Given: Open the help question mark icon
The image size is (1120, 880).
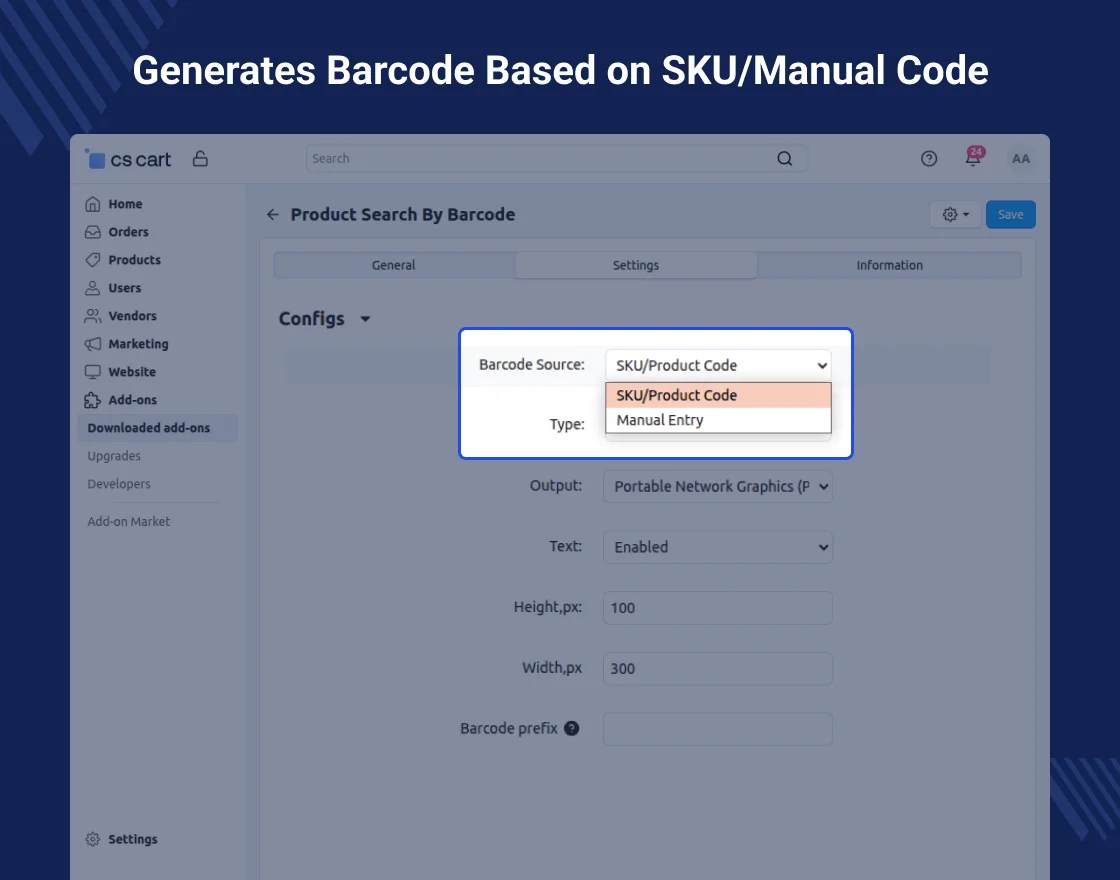Looking at the screenshot, I should [x=929, y=158].
